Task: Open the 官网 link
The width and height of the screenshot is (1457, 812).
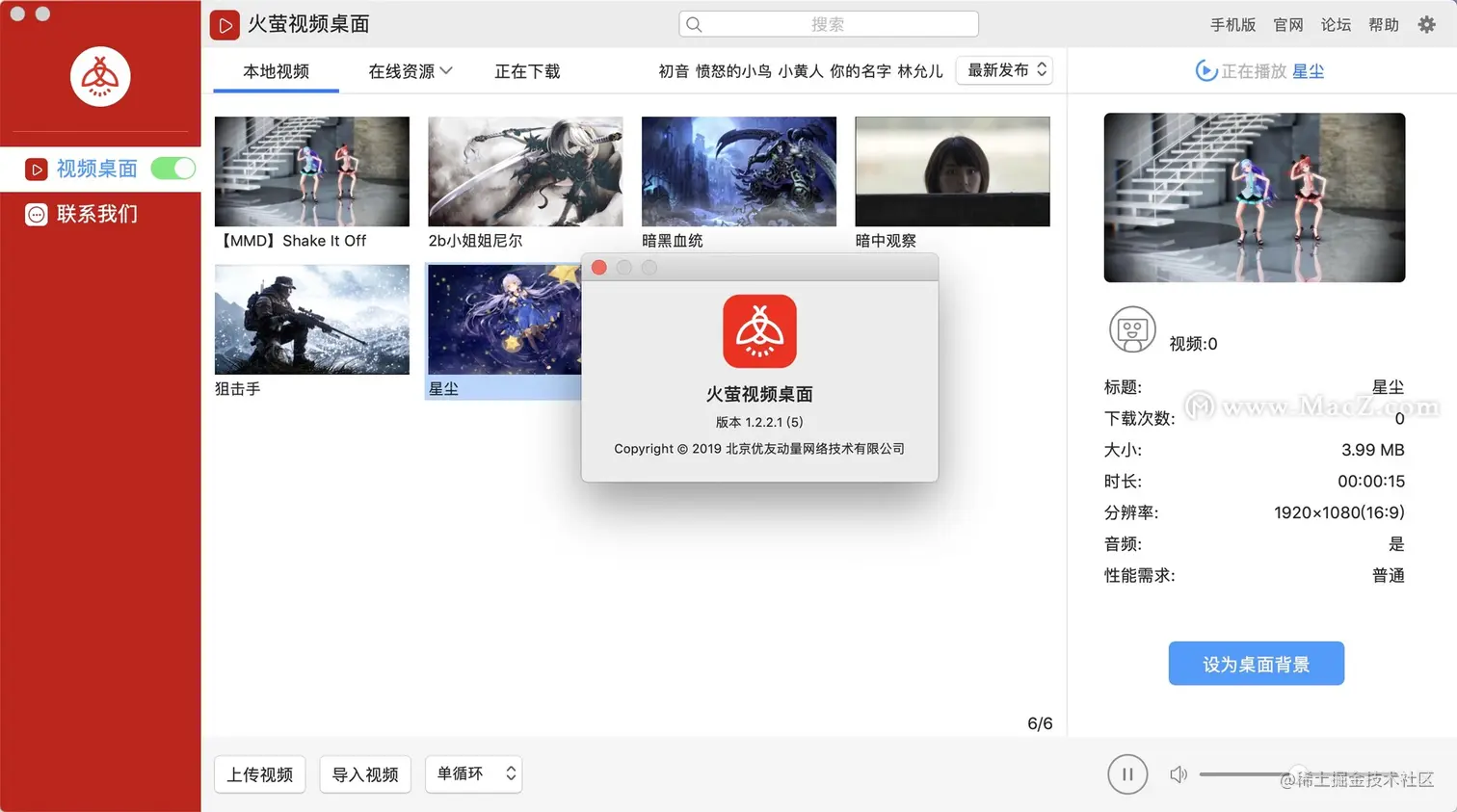Action: [1288, 25]
